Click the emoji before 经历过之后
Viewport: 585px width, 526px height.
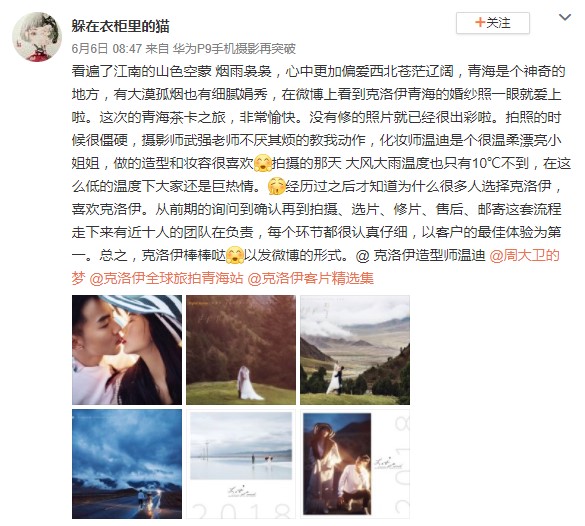(276, 186)
